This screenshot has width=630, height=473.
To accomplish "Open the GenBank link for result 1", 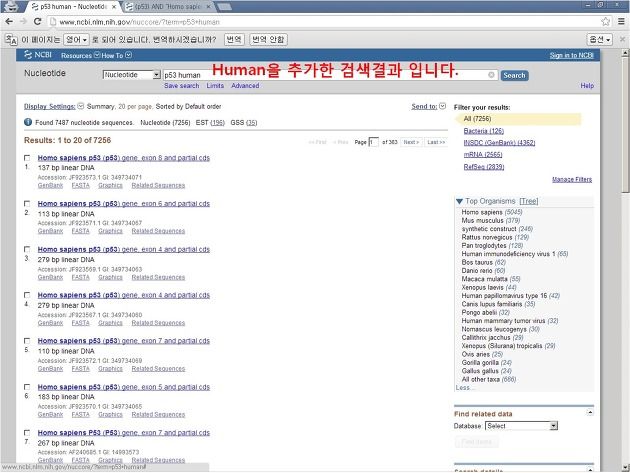I will click(x=50, y=185).
